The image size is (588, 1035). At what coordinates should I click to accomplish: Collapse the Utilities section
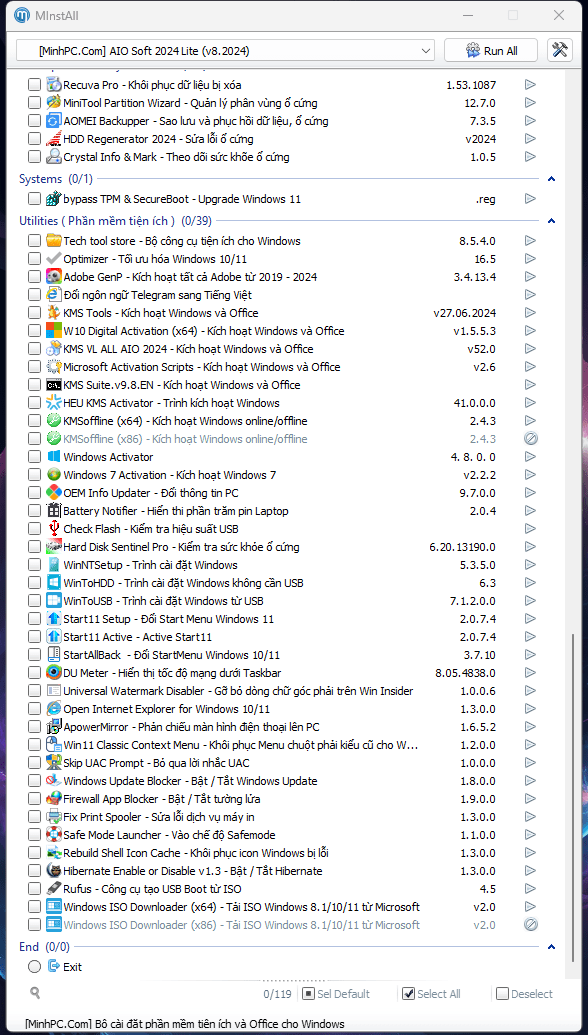[552, 221]
